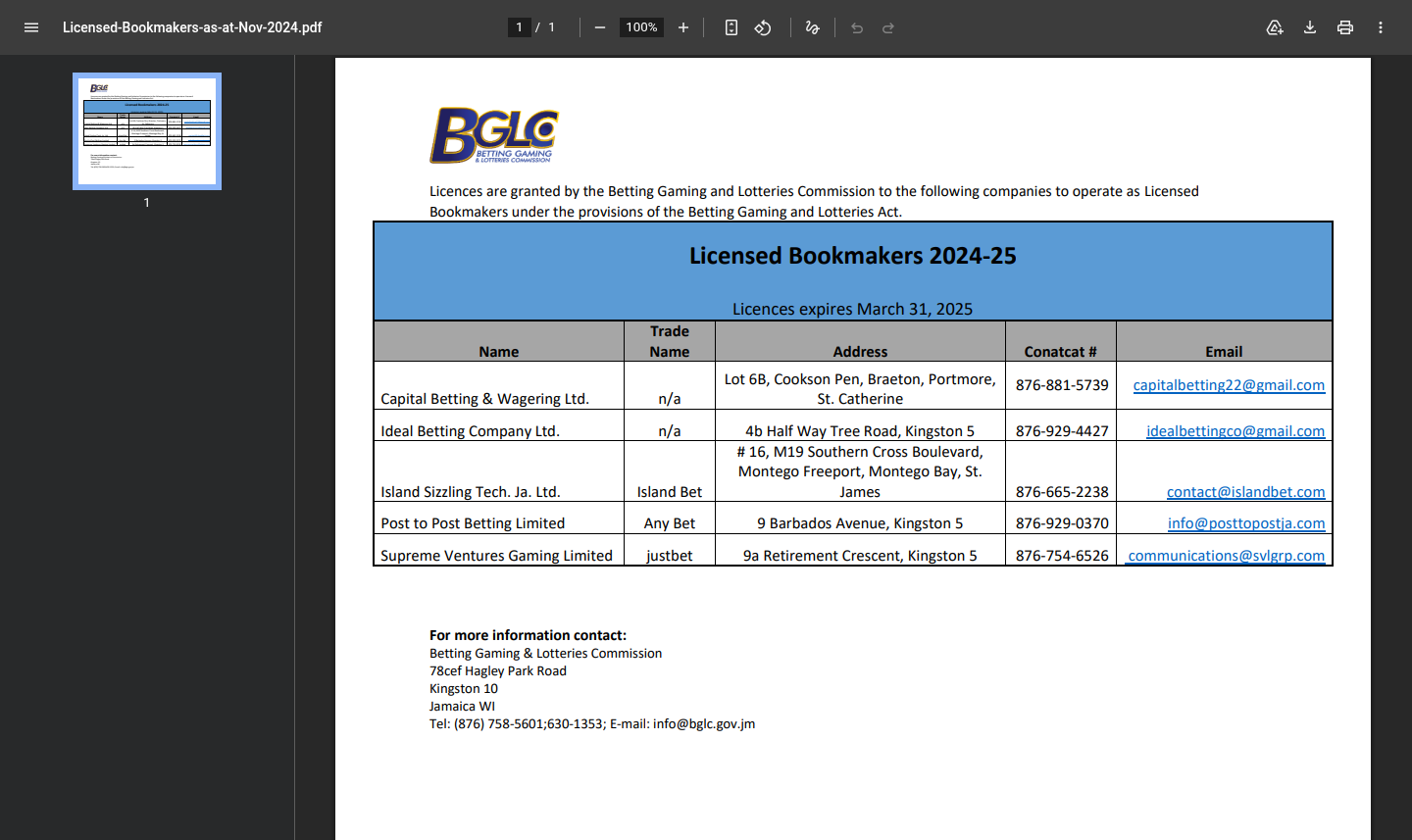Click the 'Kingston 10' contact line

coord(464,689)
